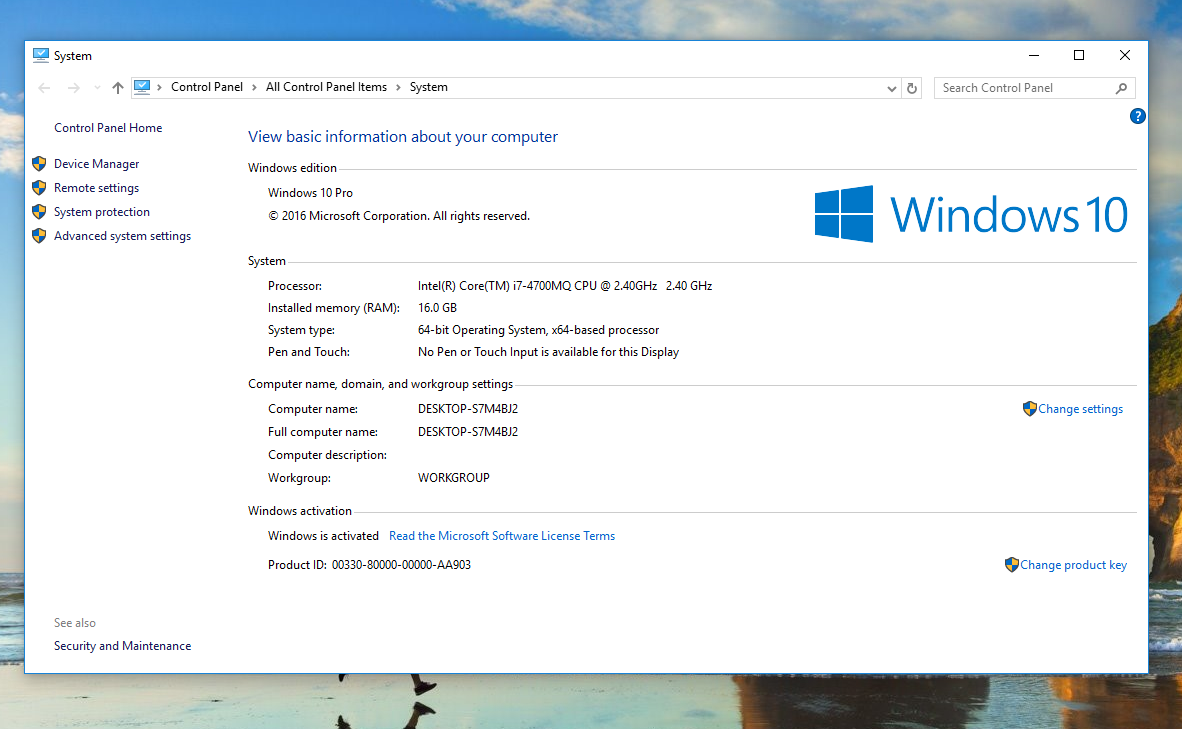Open the recent locations dropdown arrow
This screenshot has height=729, width=1182.
pos(97,88)
